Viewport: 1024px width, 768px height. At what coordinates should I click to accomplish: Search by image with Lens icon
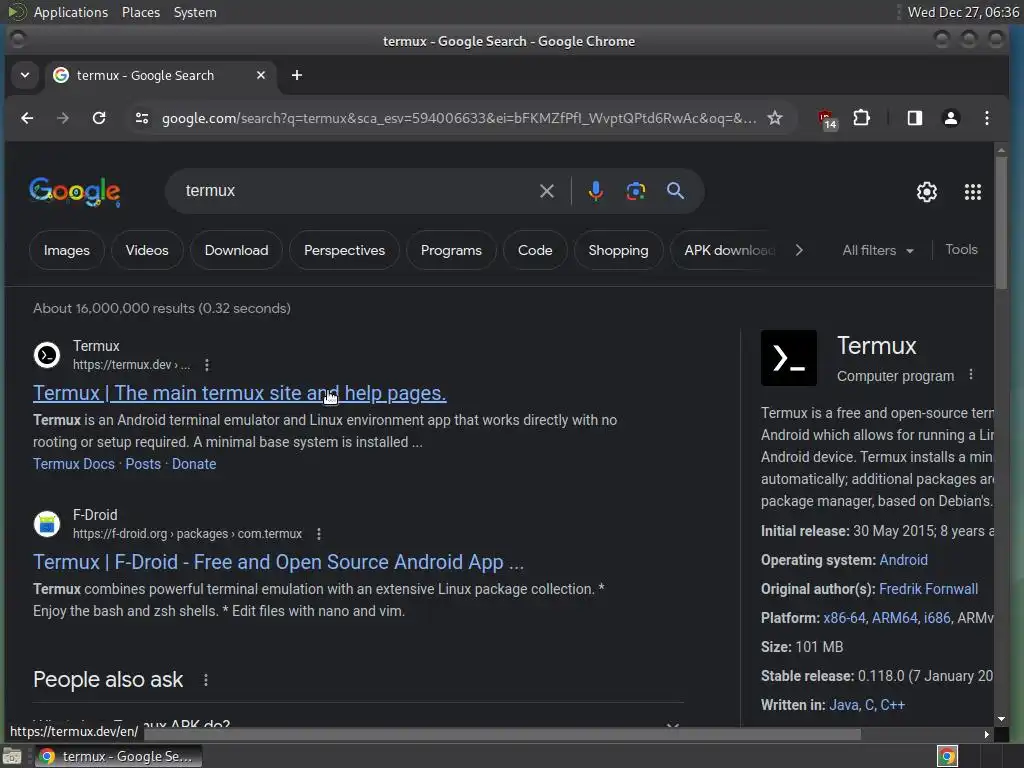635,191
